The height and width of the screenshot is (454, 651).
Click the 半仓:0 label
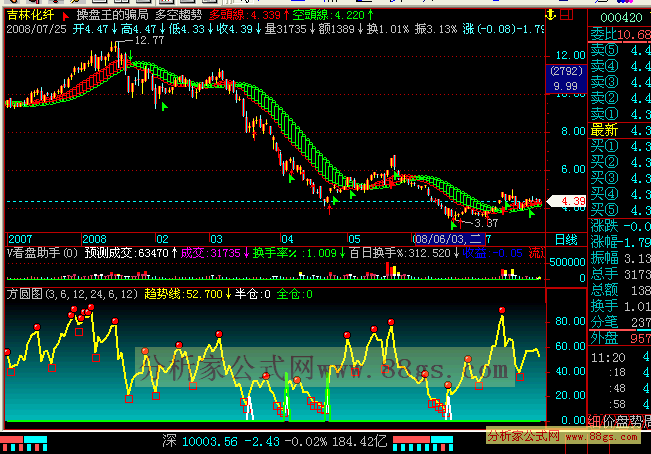(252, 294)
